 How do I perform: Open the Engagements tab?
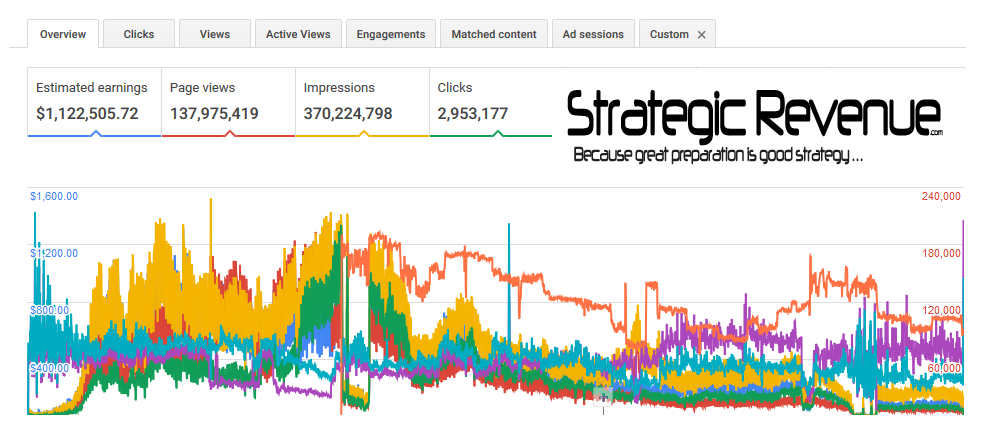click(391, 34)
